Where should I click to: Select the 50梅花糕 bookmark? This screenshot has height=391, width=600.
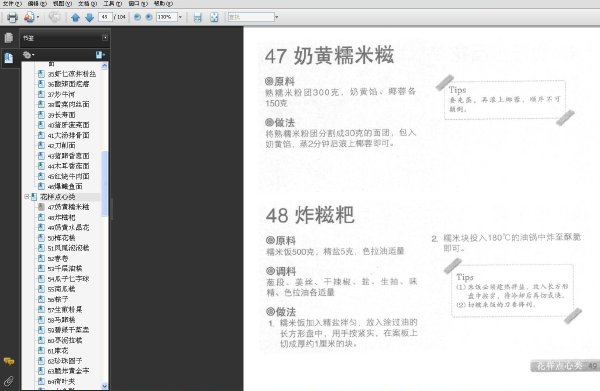click(x=61, y=238)
